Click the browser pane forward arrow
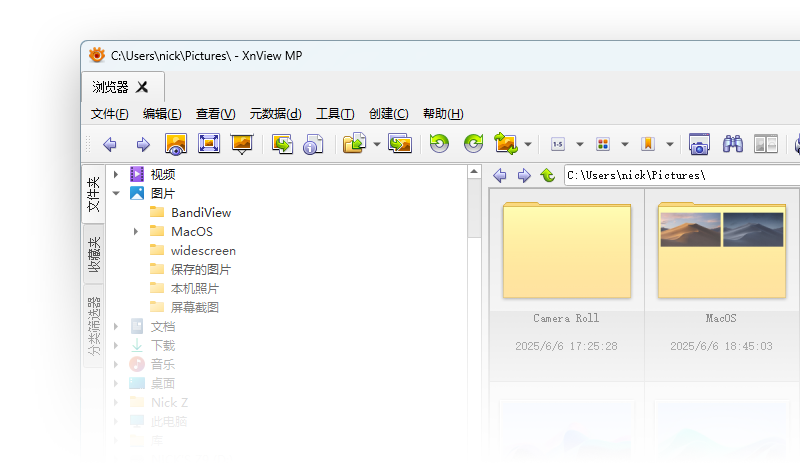Screen dimensions: 800x465 (x=524, y=176)
